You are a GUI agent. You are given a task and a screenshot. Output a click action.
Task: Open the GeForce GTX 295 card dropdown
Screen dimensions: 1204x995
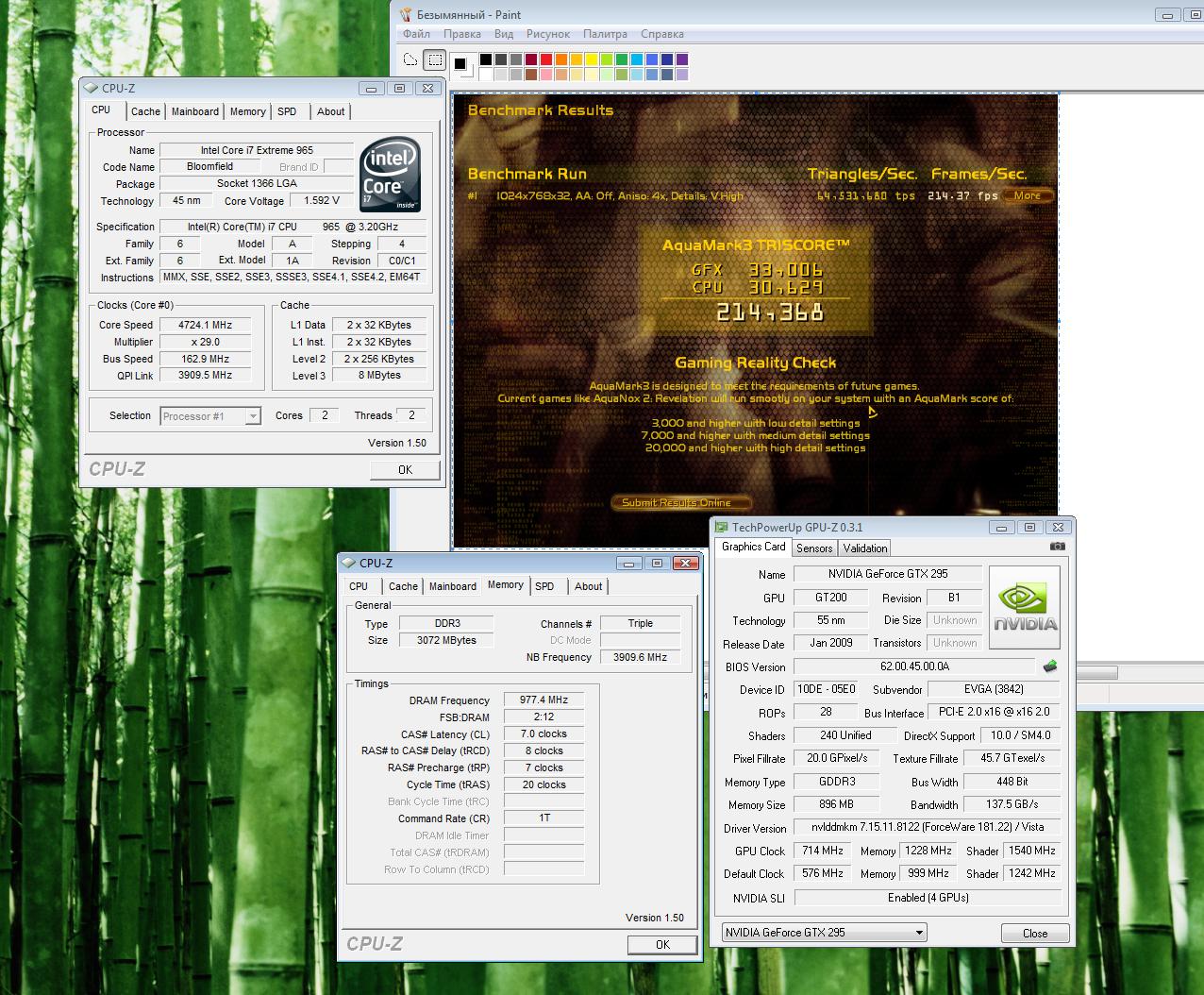[825, 933]
